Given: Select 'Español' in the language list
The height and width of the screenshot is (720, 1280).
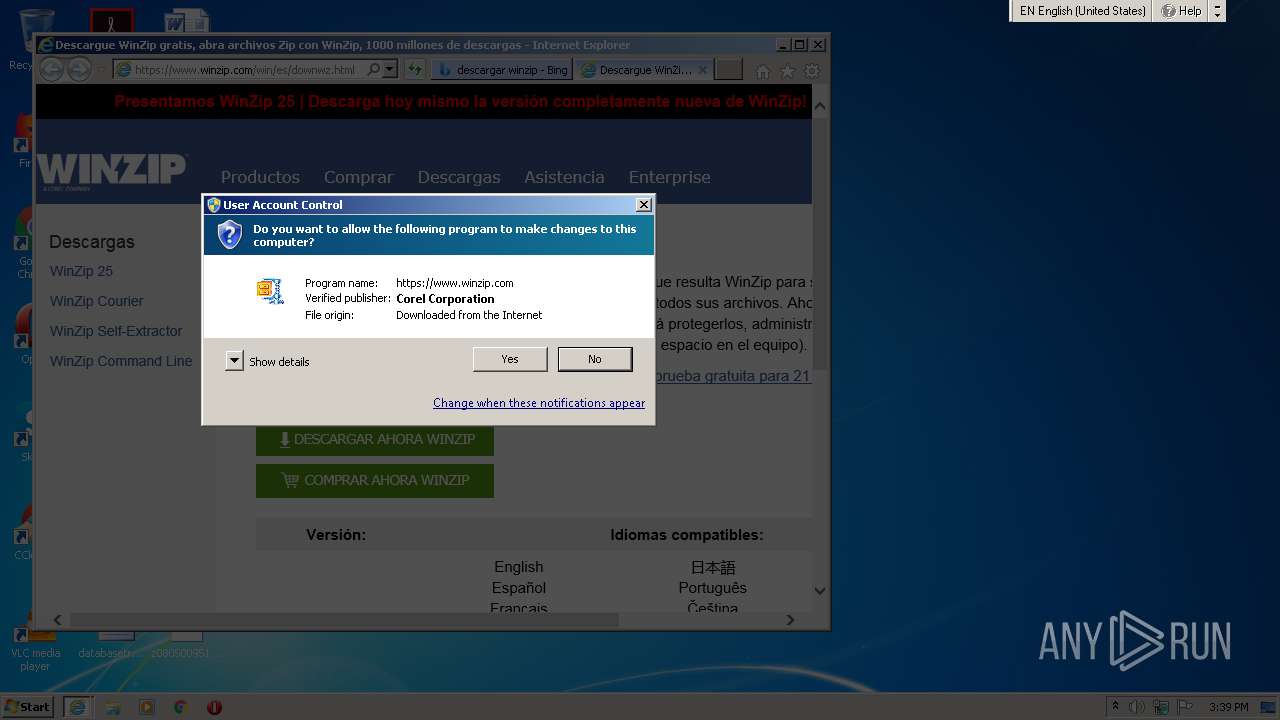Looking at the screenshot, I should [519, 588].
